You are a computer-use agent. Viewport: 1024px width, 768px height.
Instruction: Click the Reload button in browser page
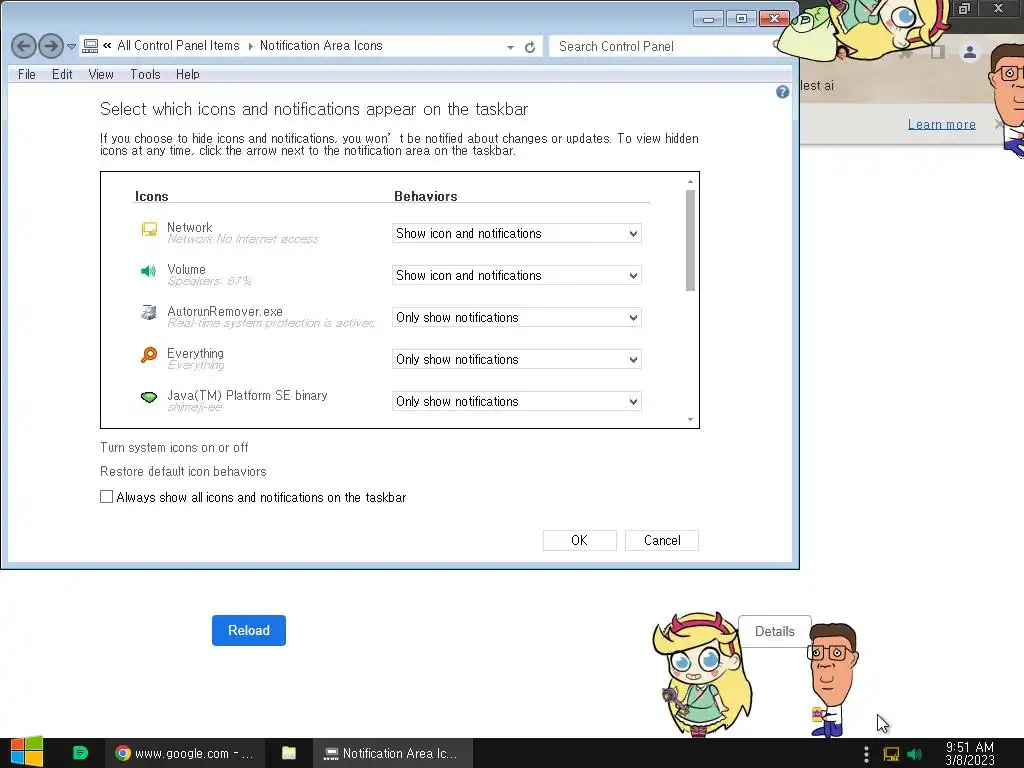pyautogui.click(x=249, y=630)
